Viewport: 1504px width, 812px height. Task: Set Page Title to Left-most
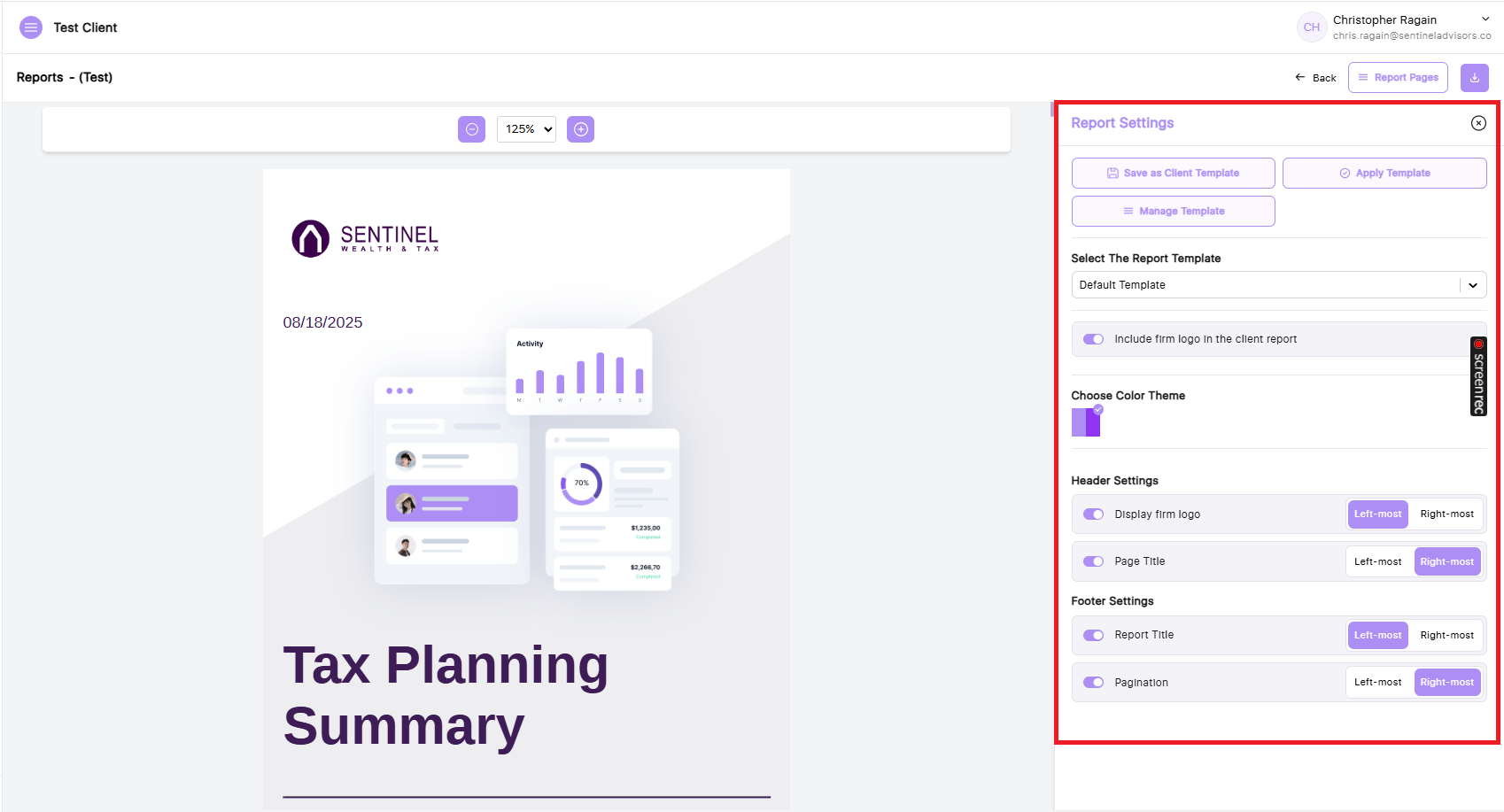point(1377,561)
